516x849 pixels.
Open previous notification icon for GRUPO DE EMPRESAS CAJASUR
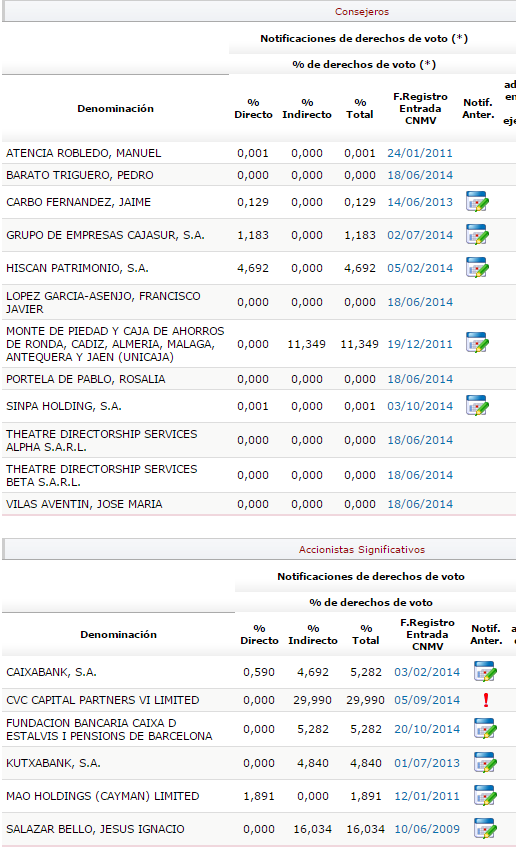click(477, 234)
